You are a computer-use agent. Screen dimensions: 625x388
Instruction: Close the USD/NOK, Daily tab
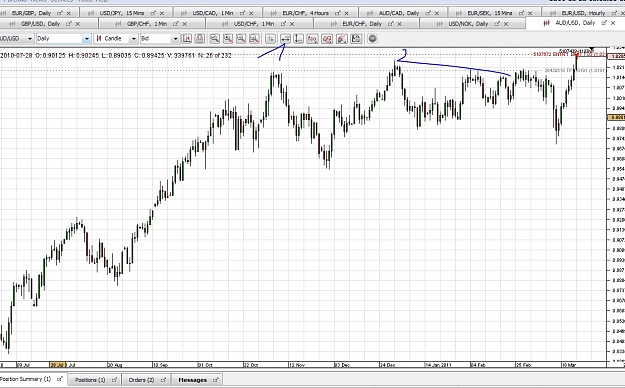click(x=506, y=24)
